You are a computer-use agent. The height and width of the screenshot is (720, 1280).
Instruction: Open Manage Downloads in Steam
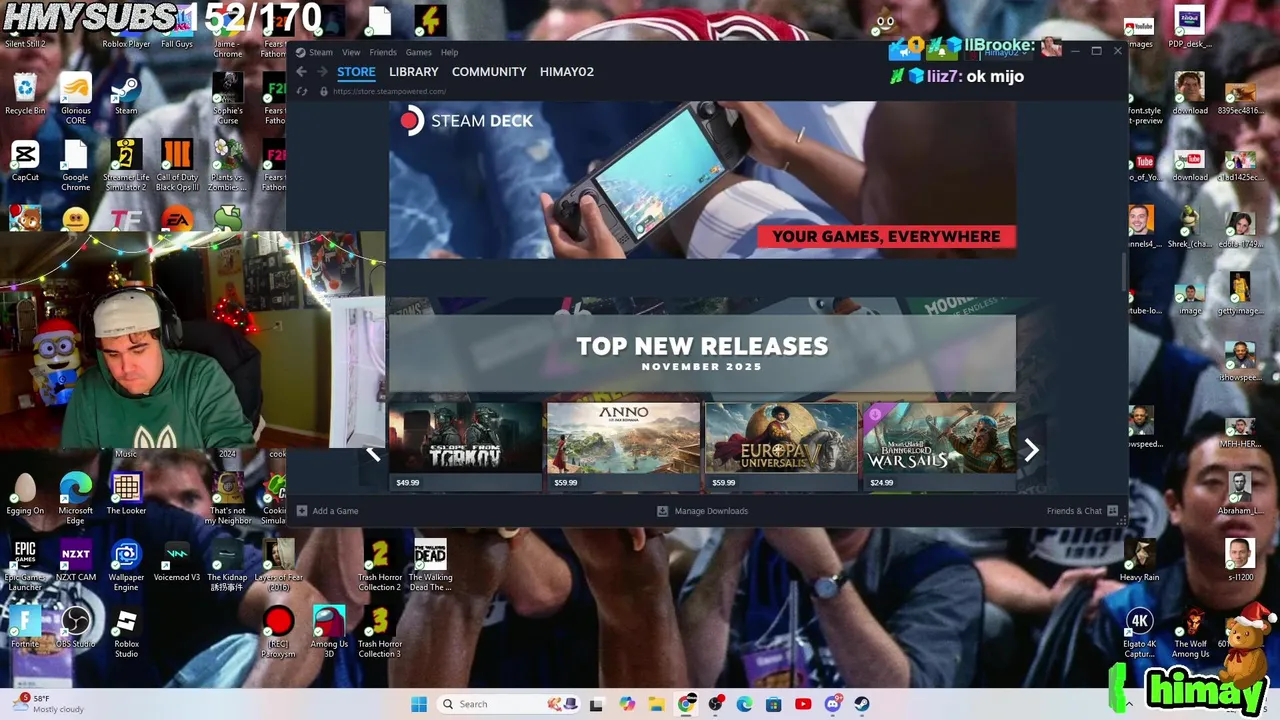click(702, 511)
